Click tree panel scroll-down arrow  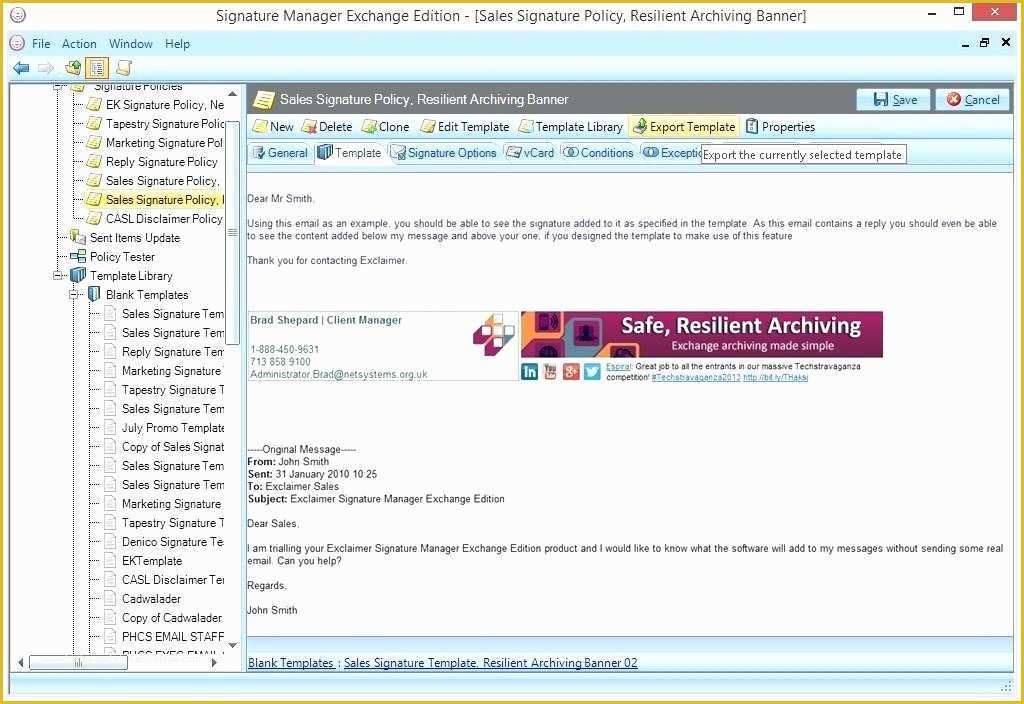coord(232,645)
